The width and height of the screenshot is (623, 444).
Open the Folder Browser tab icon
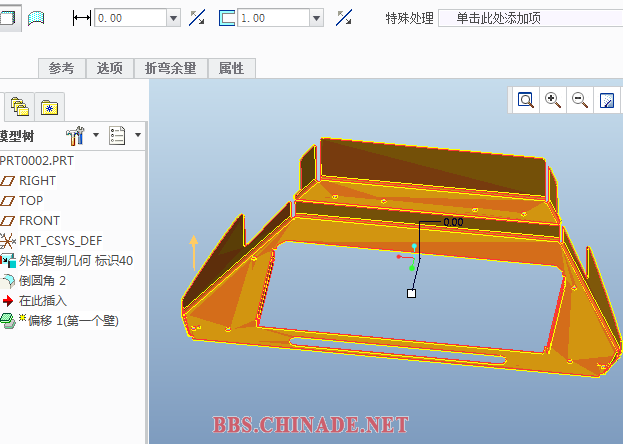pos(19,106)
